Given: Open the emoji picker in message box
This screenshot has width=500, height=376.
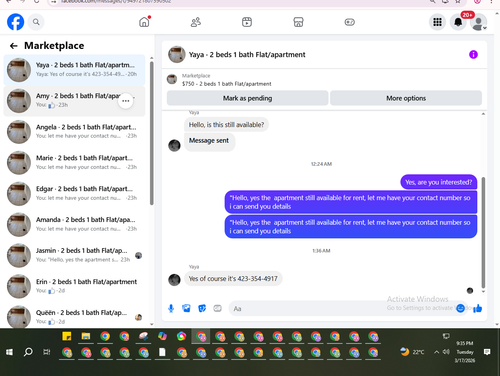Looking at the screenshot, I should point(460,308).
